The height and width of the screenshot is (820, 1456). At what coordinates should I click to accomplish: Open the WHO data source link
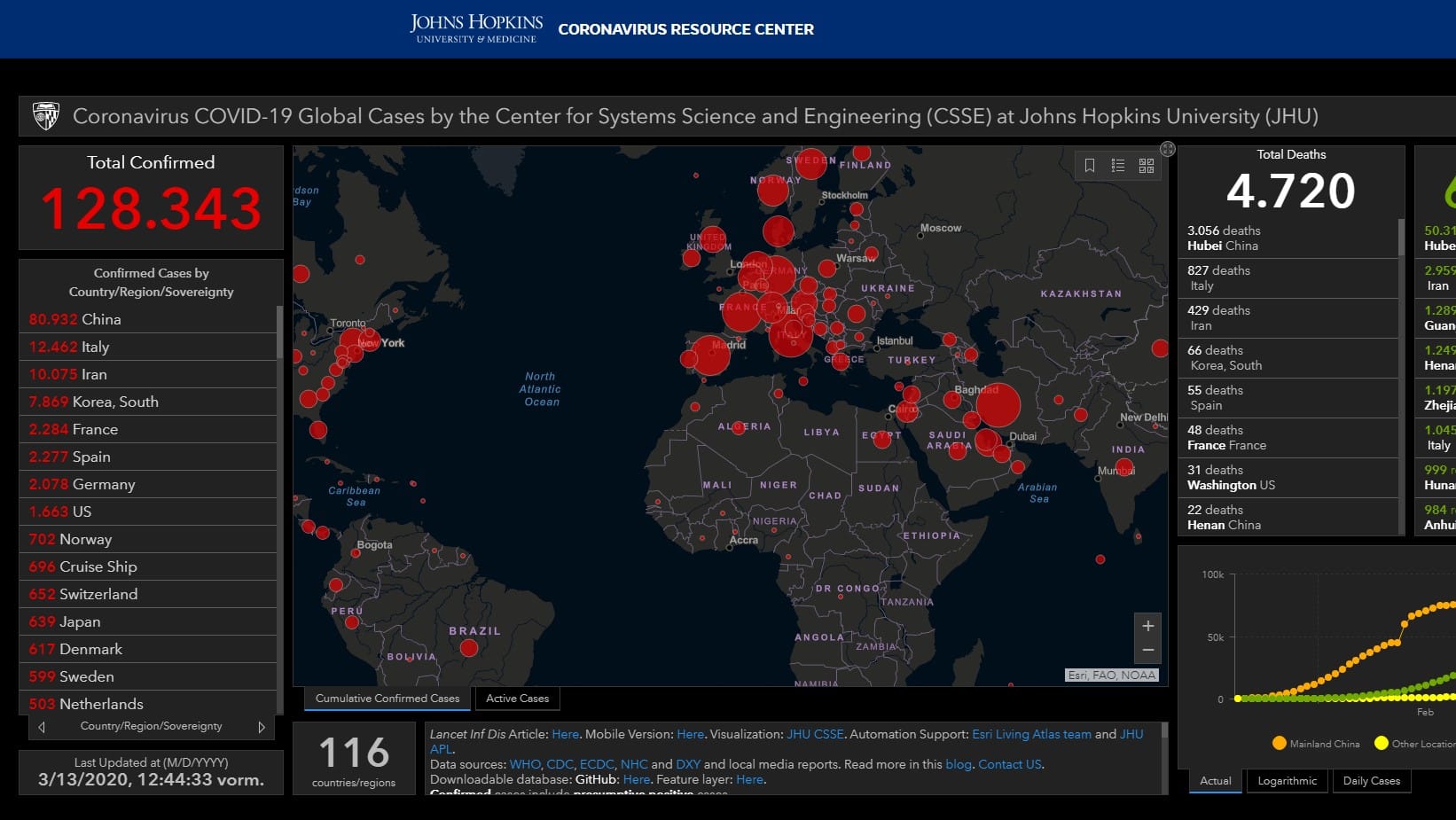point(524,764)
